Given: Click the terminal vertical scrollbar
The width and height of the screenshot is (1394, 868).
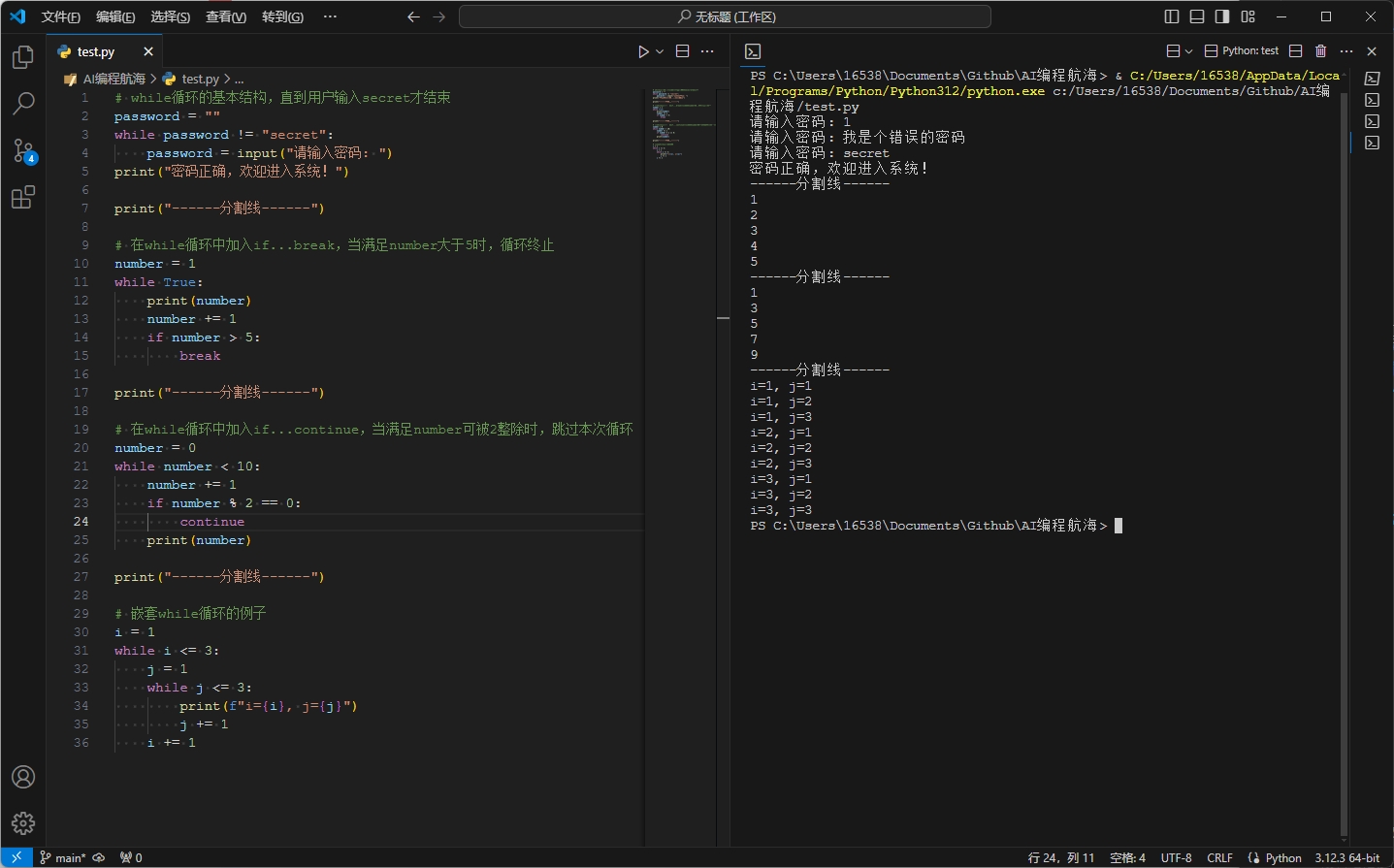Looking at the screenshot, I should (x=1344, y=466).
